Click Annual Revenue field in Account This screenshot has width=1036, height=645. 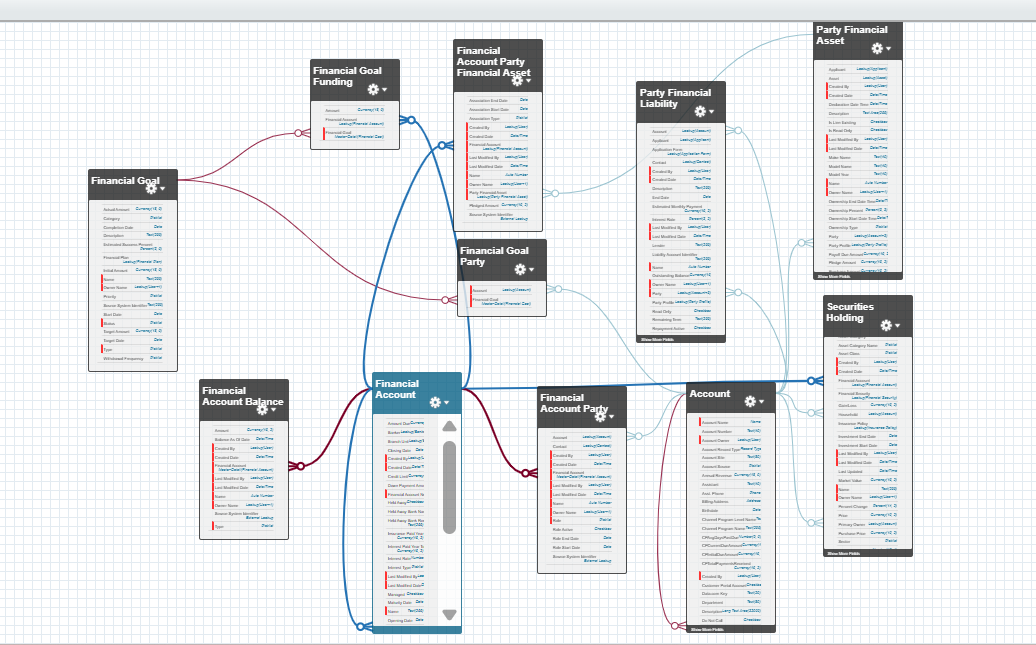[x=731, y=474]
